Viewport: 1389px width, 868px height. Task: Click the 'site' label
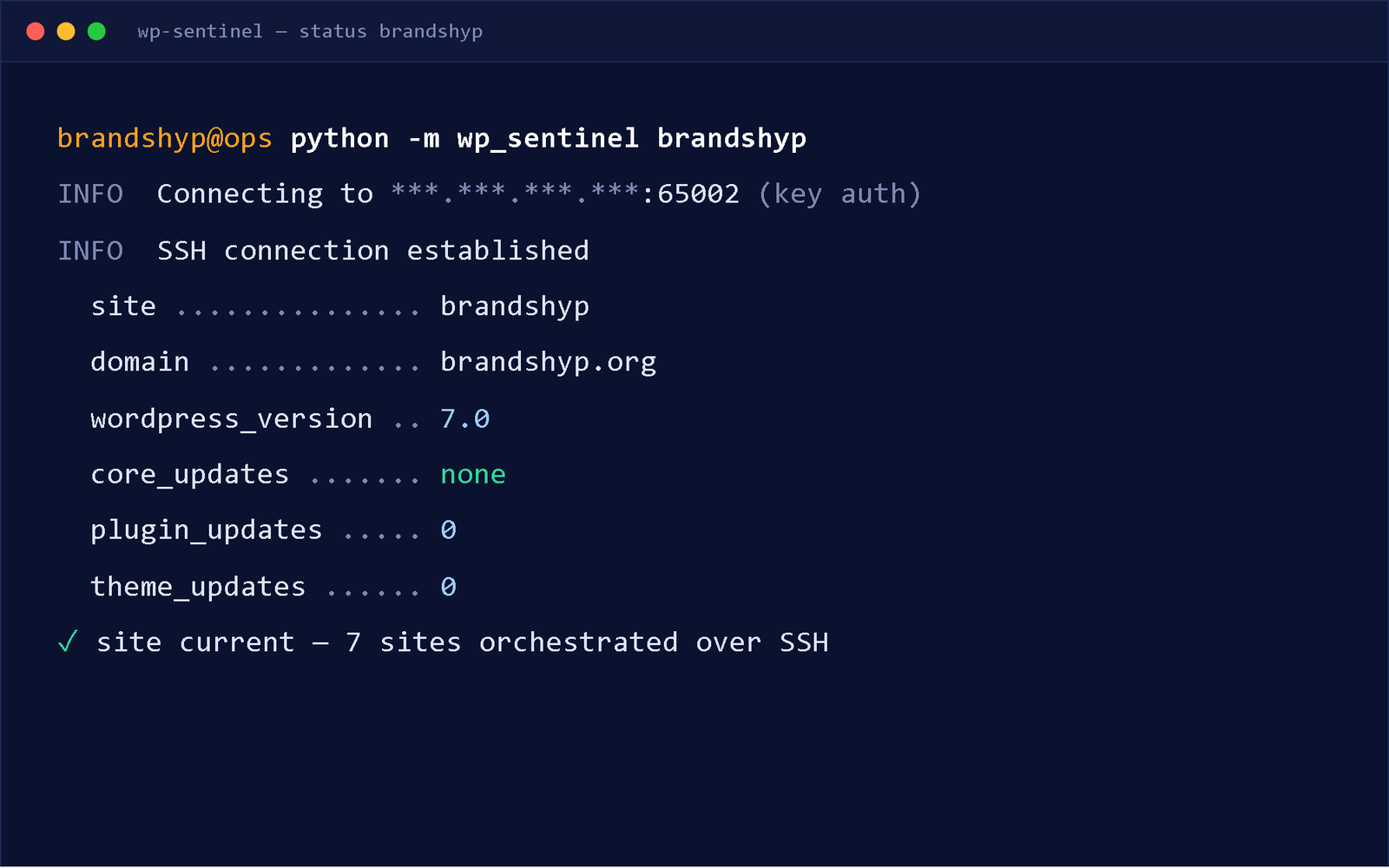(x=123, y=306)
